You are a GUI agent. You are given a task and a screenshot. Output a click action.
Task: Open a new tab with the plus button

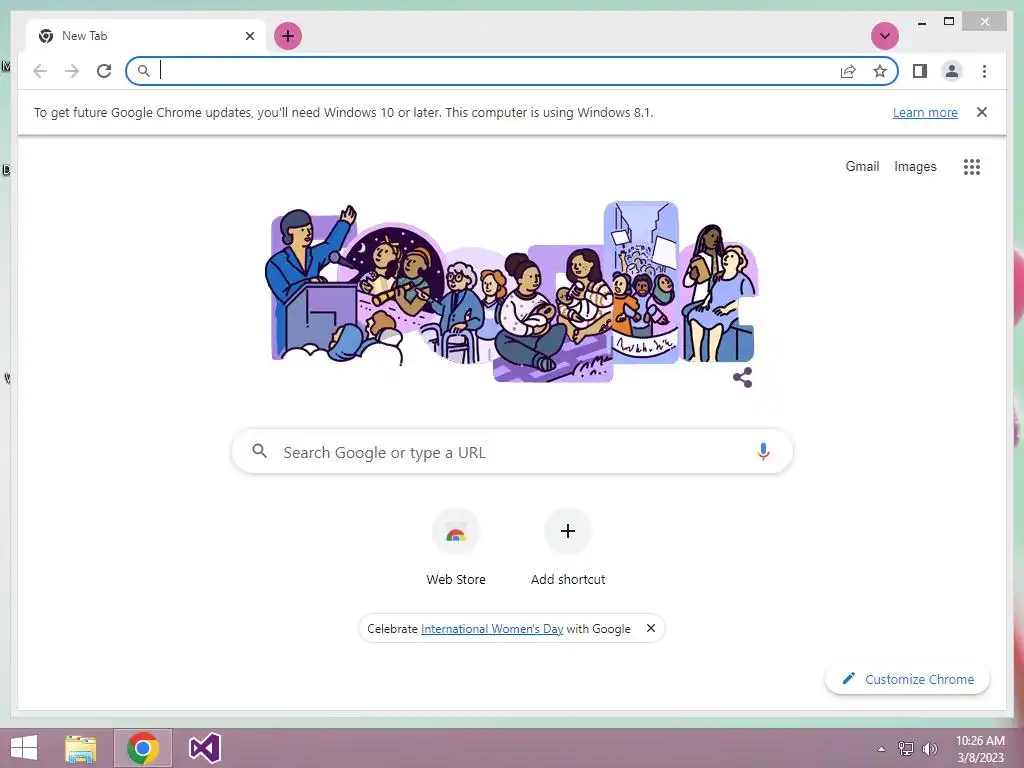coord(287,36)
